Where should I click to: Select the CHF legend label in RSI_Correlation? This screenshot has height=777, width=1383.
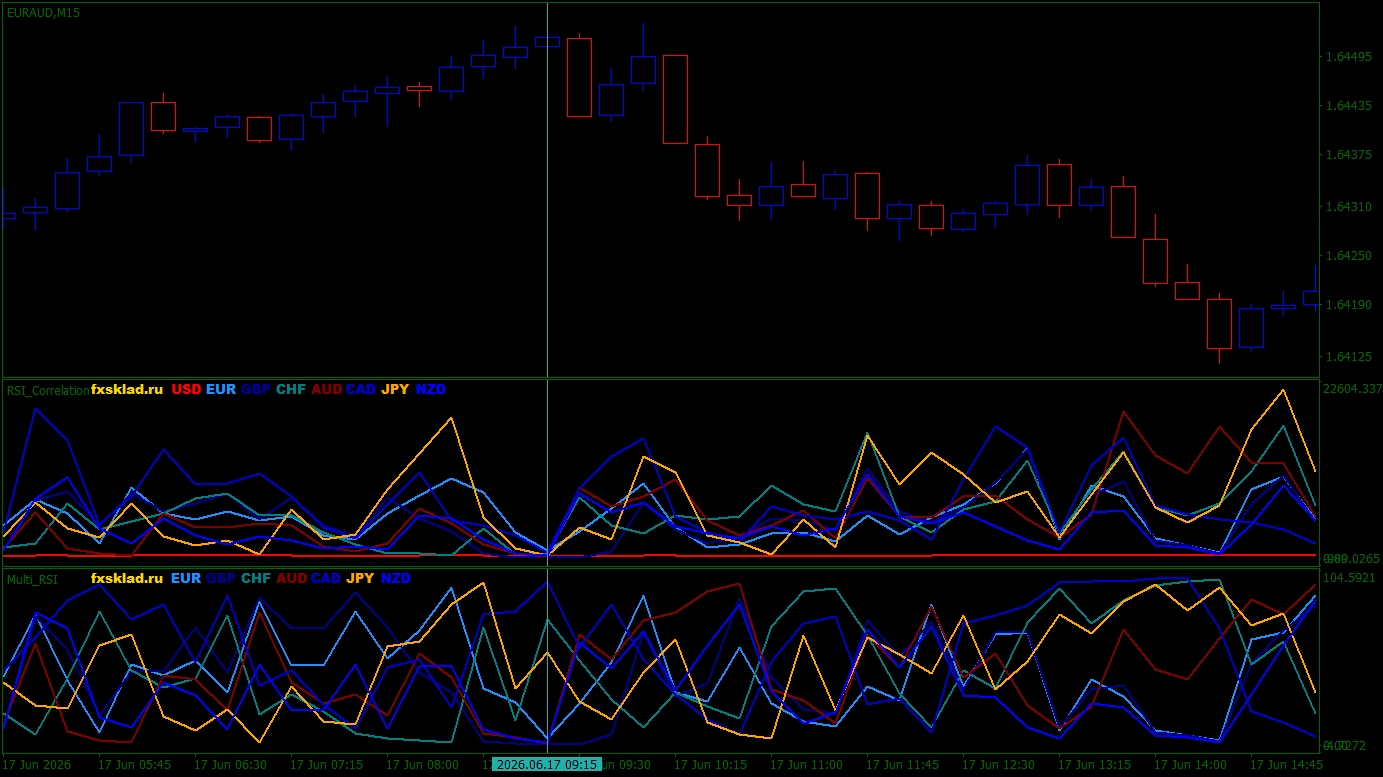(291, 389)
